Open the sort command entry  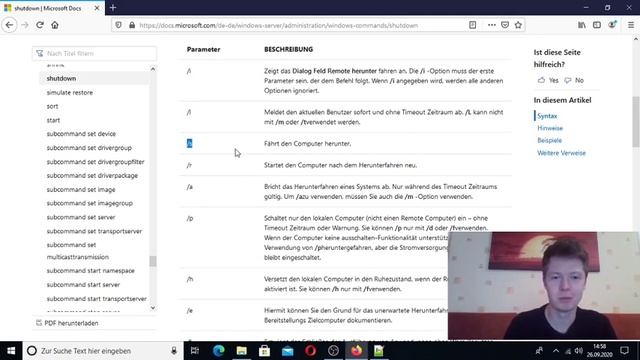click(52, 106)
